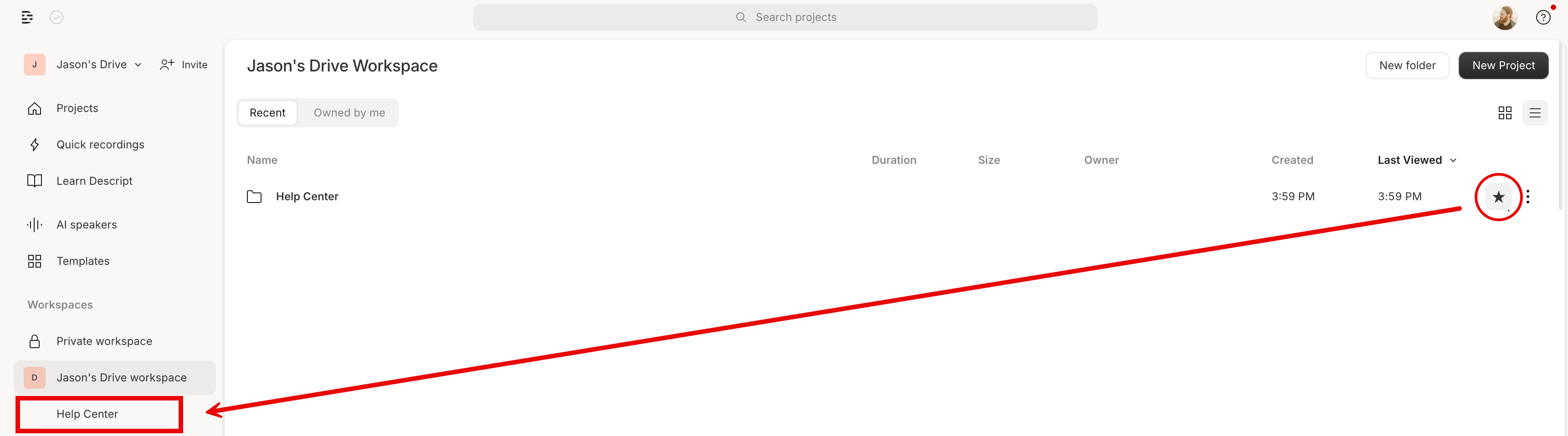Toggle the star favorite on Help Center
This screenshot has height=436, width=1568.
click(1499, 197)
